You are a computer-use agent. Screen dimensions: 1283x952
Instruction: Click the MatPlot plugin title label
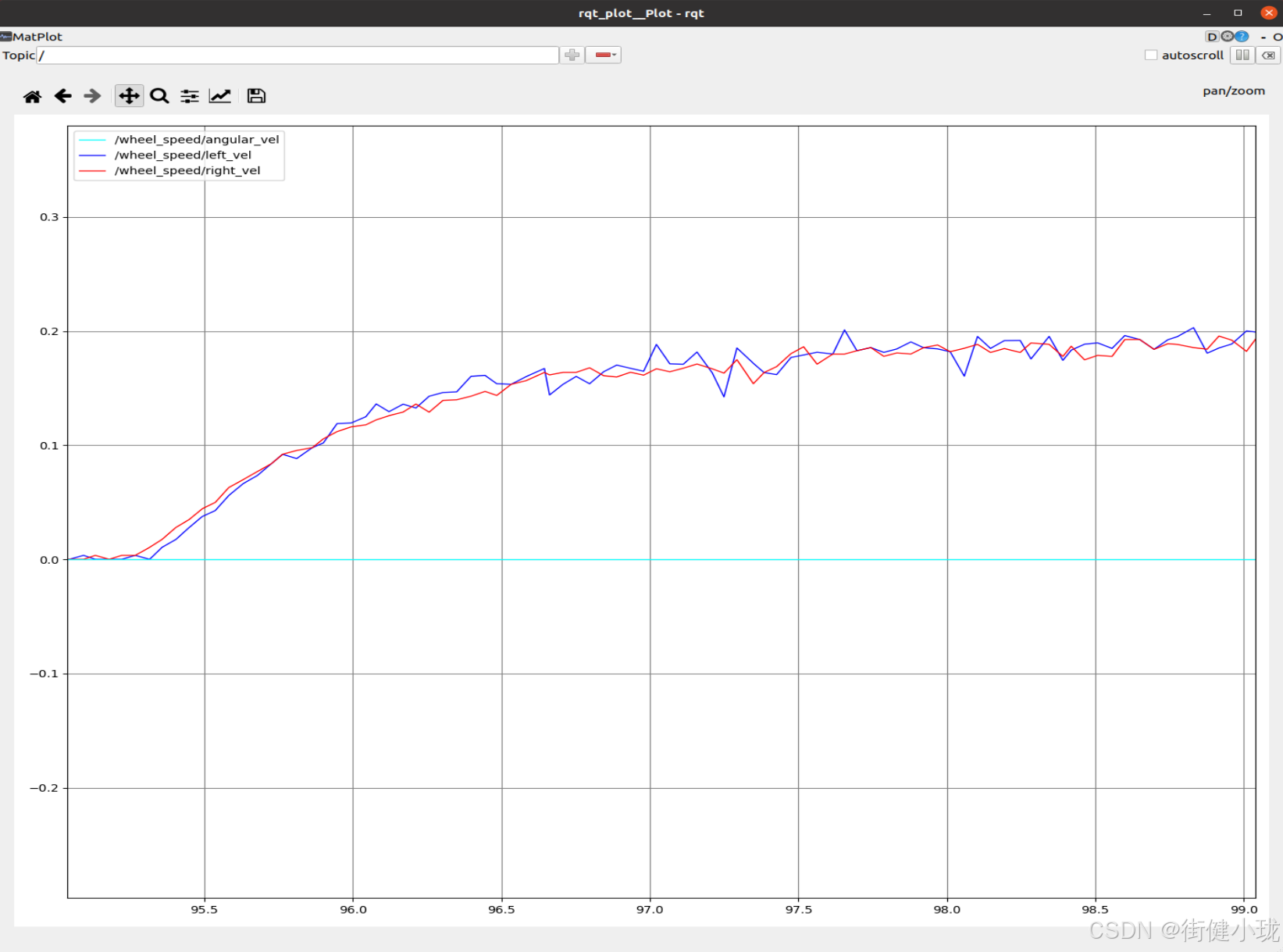[x=37, y=37]
